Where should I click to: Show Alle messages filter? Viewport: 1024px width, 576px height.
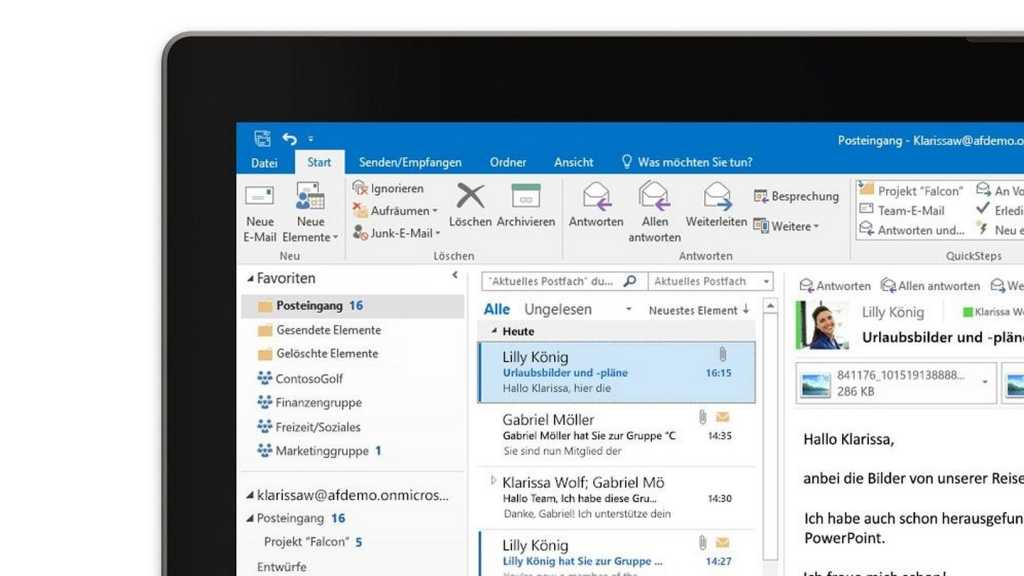(496, 309)
